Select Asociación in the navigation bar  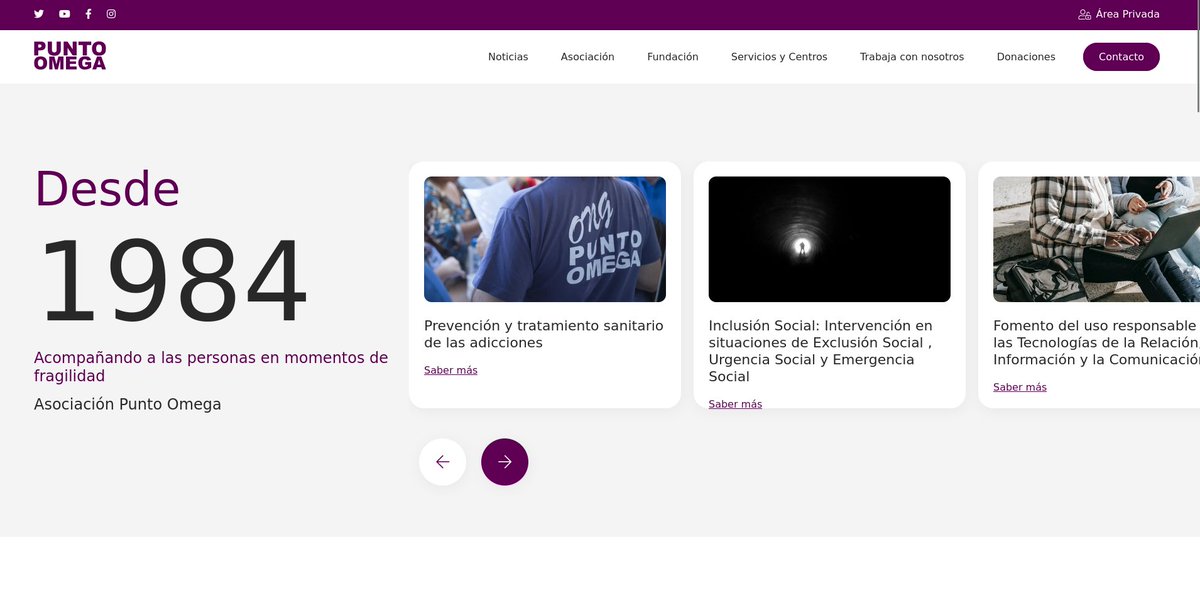(588, 57)
